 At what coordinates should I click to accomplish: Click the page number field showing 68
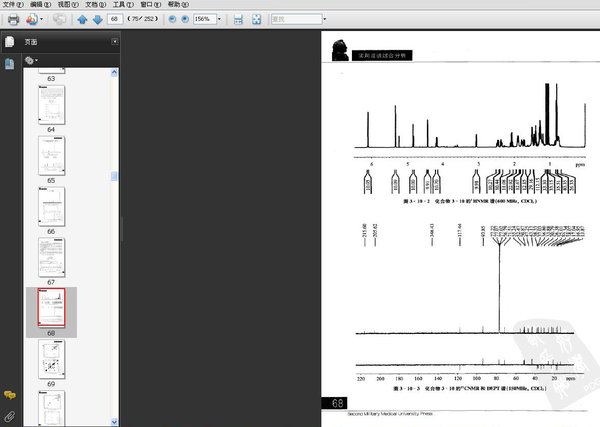pos(115,19)
